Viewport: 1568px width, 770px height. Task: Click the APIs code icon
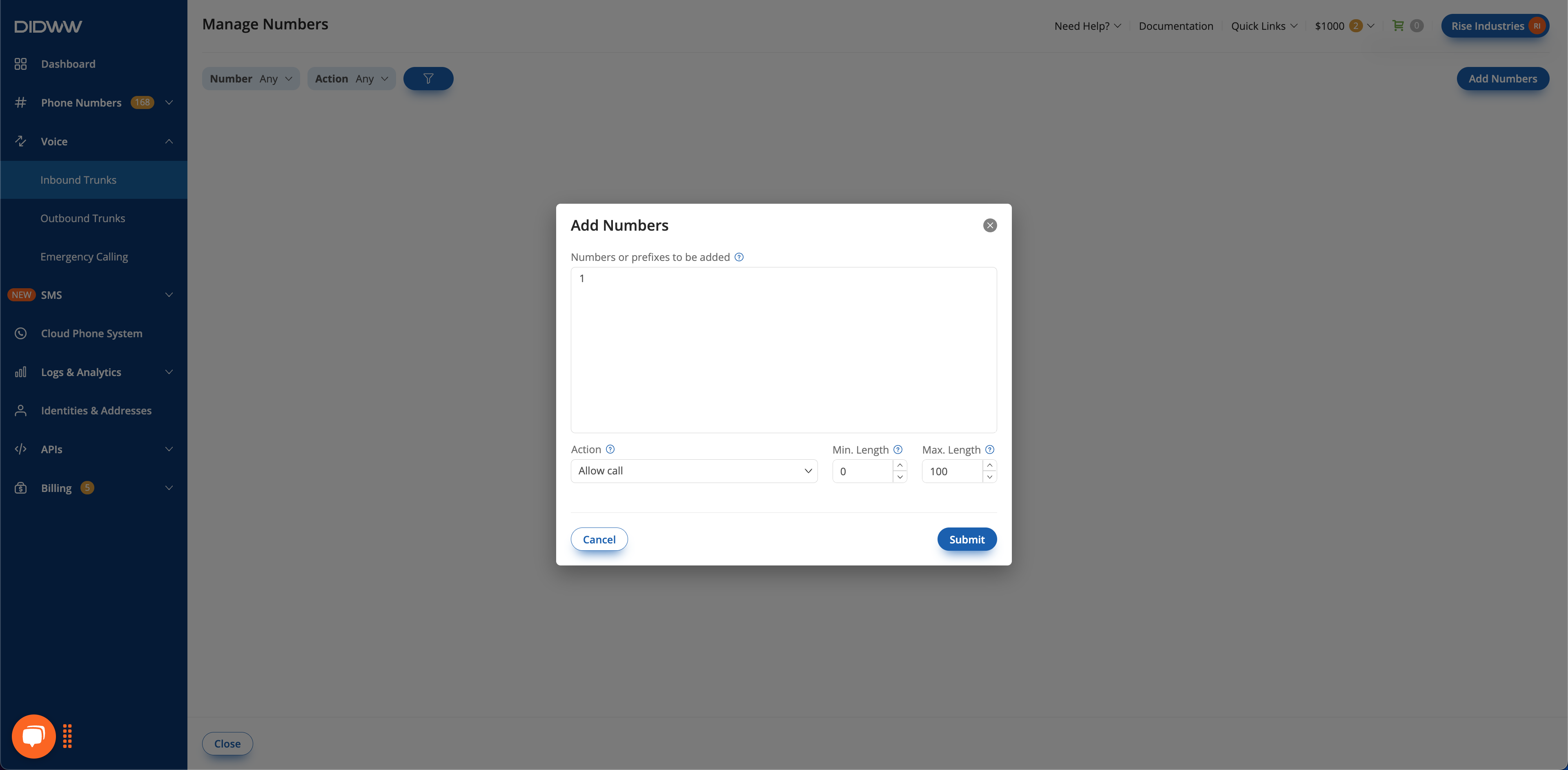(x=21, y=449)
